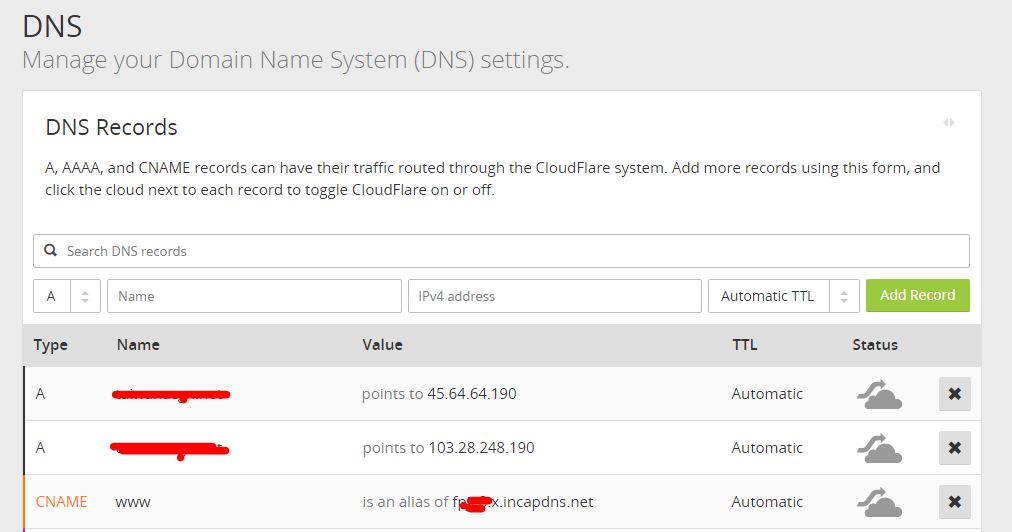Delete the www CNAME record
Screen dimensions: 1012x532
pyautogui.click(x=954, y=502)
